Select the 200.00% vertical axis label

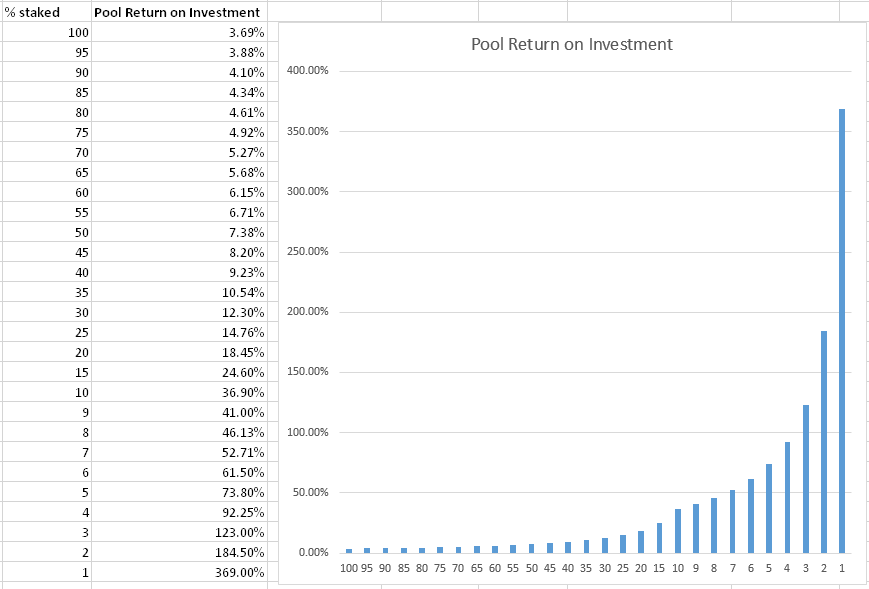click(307, 312)
